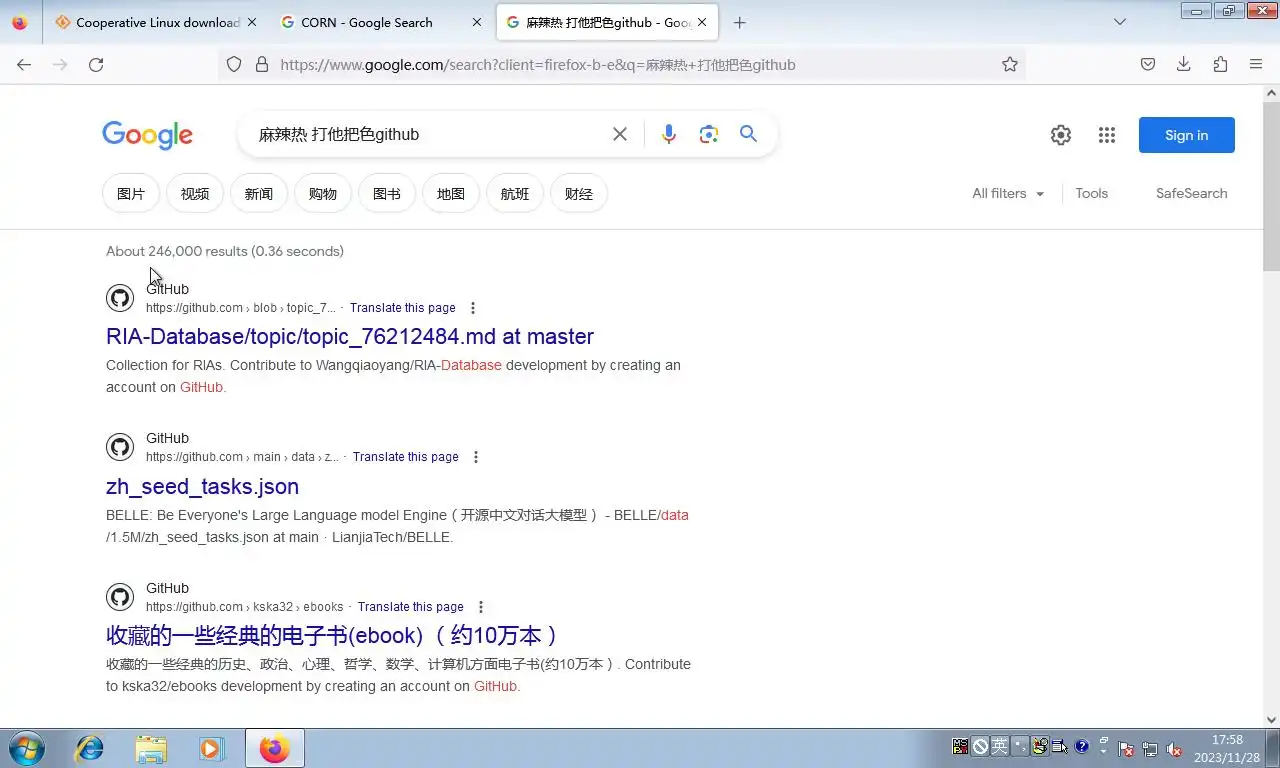The height and width of the screenshot is (768, 1280).
Task: Open Google quick settings gear
Action: [x=1061, y=135]
